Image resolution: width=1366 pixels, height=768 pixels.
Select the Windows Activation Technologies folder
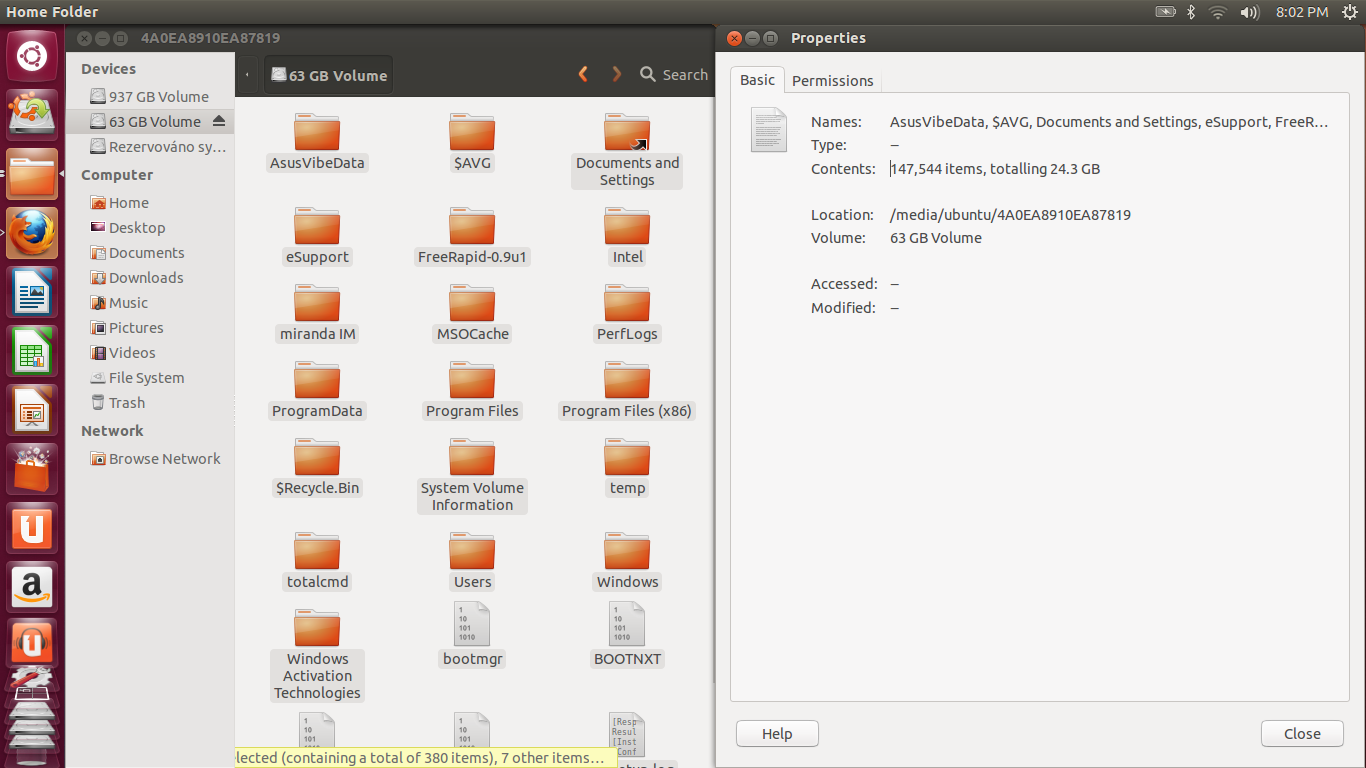pos(317,655)
